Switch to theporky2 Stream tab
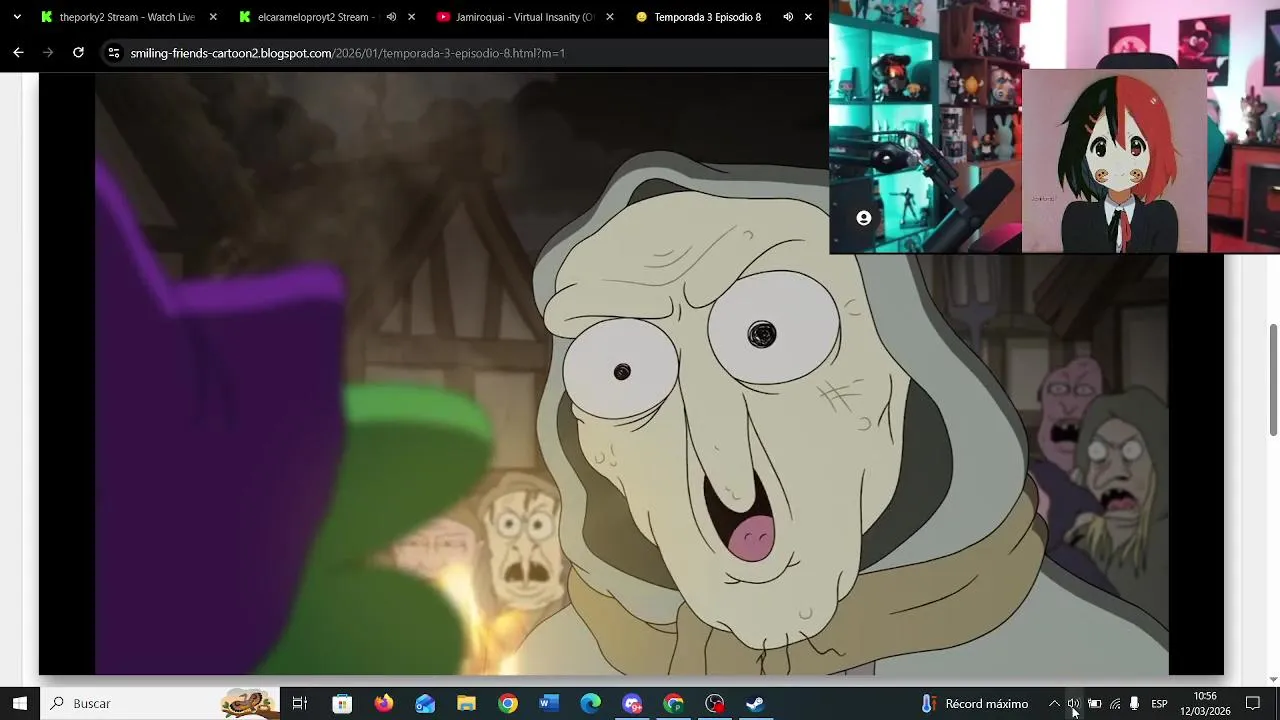The height and width of the screenshot is (720, 1280). [x=128, y=17]
